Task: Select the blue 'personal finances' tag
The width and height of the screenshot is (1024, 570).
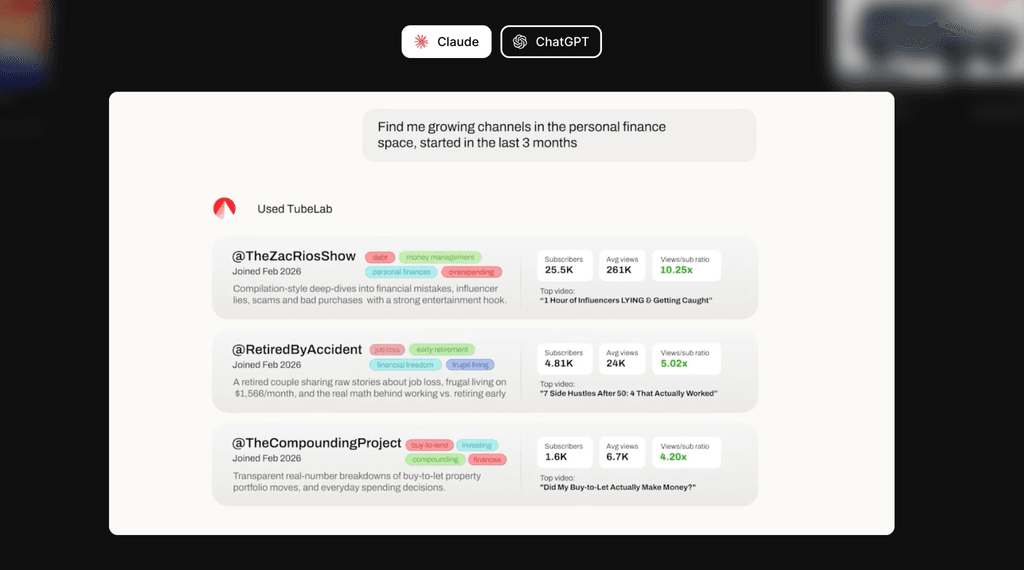Action: pyautogui.click(x=402, y=272)
